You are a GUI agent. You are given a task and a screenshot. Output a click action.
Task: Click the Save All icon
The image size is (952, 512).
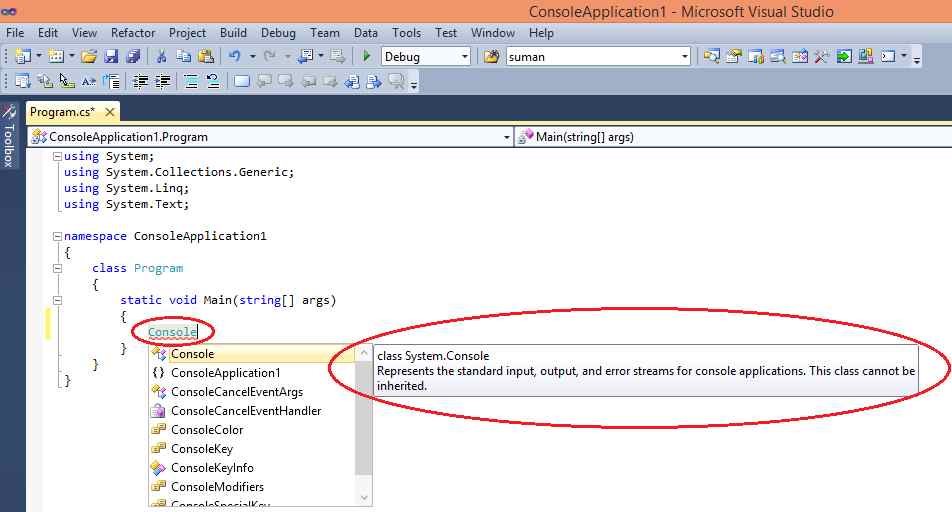pyautogui.click(x=134, y=56)
